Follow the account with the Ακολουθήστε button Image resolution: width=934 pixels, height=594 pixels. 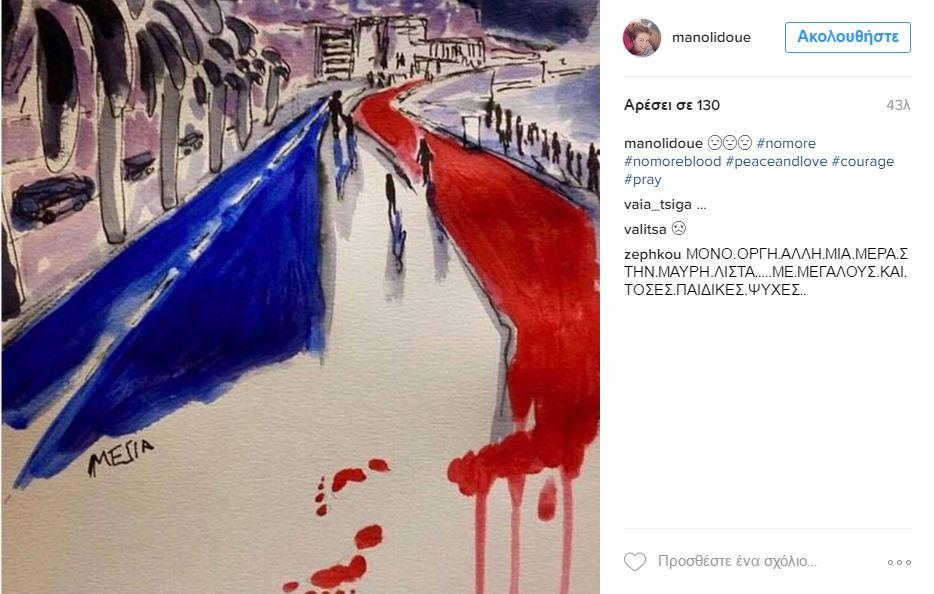(x=848, y=37)
